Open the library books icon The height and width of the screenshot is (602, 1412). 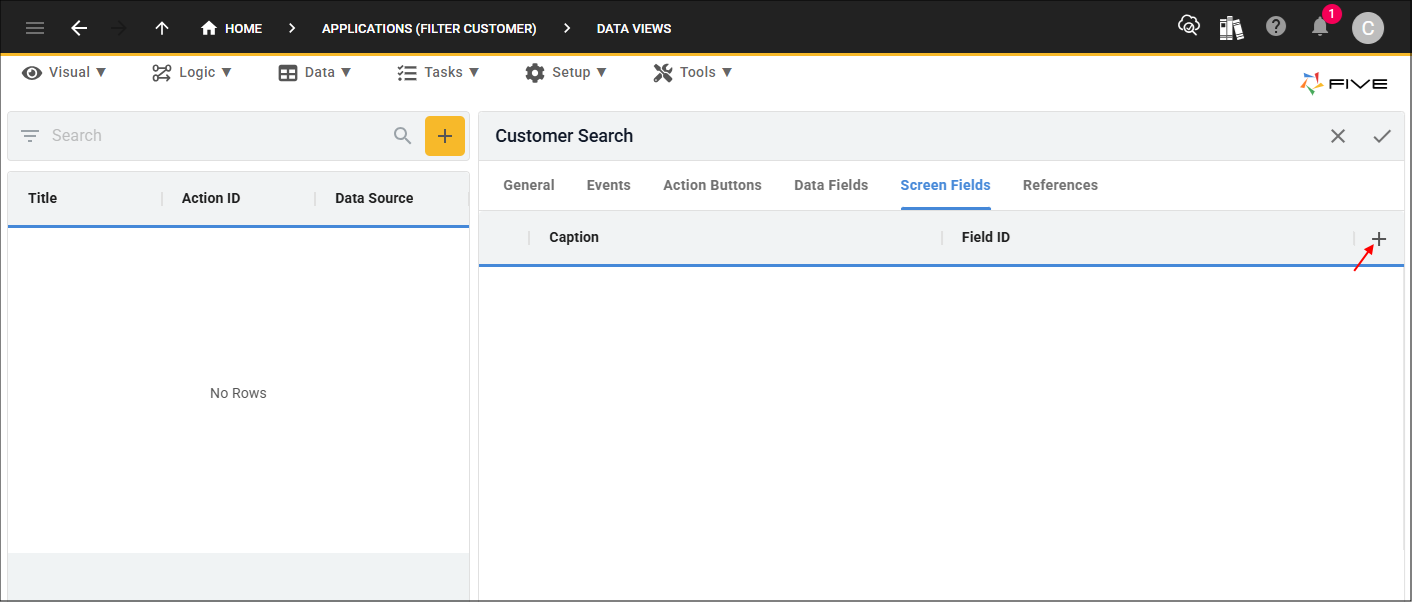pos(1231,28)
